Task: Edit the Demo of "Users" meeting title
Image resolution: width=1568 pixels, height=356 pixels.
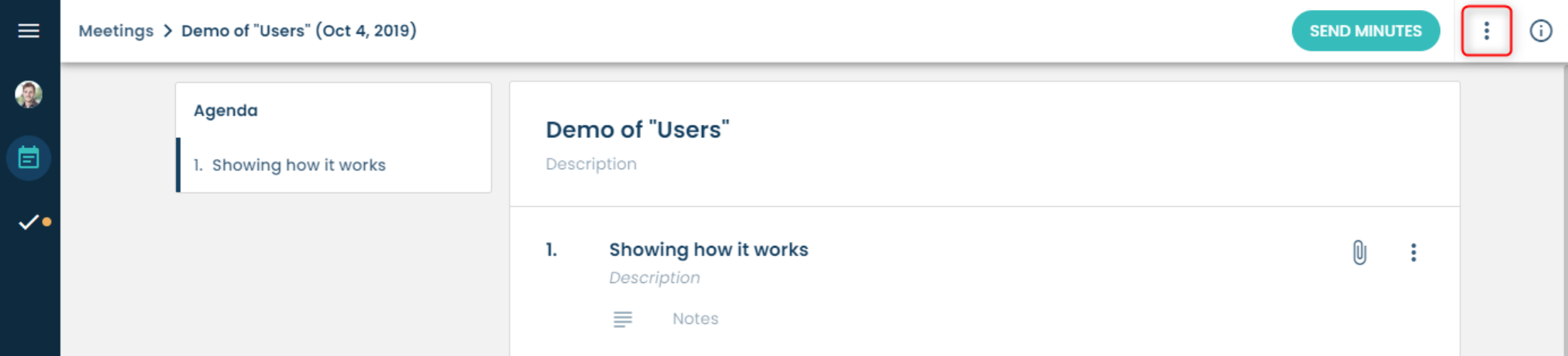Action: click(x=638, y=130)
